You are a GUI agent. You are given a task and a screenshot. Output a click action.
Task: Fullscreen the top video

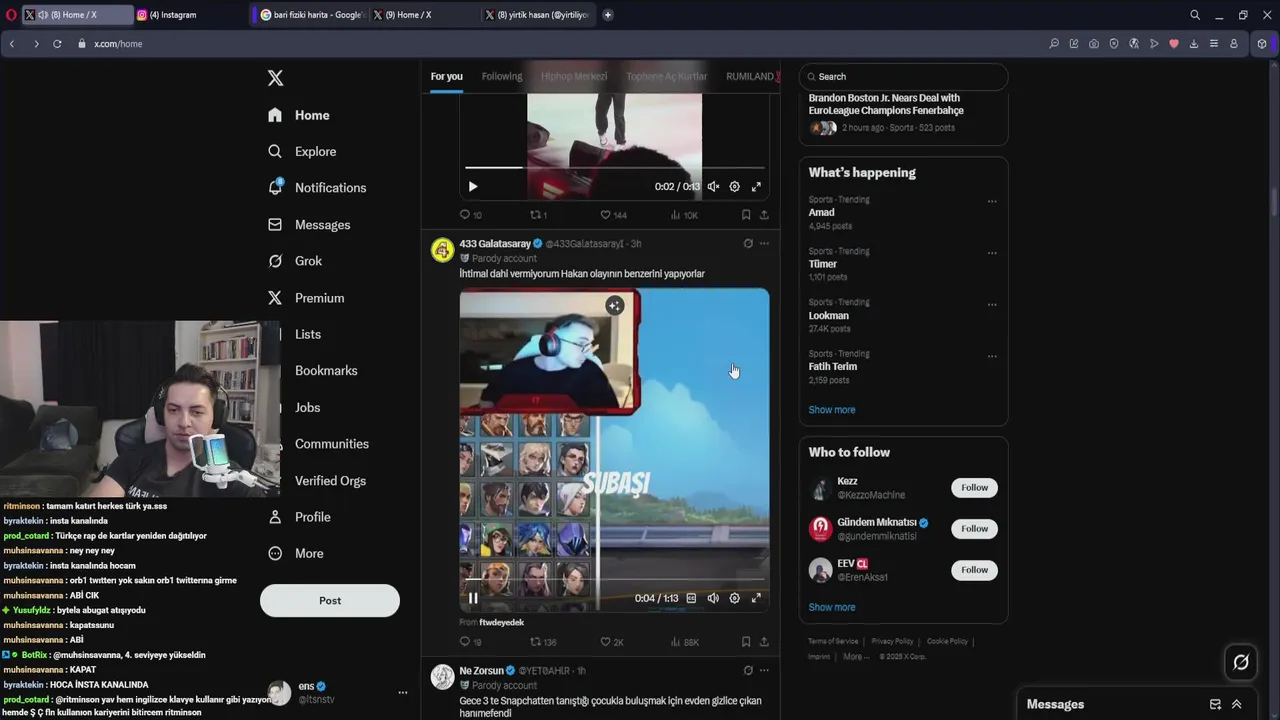756,187
